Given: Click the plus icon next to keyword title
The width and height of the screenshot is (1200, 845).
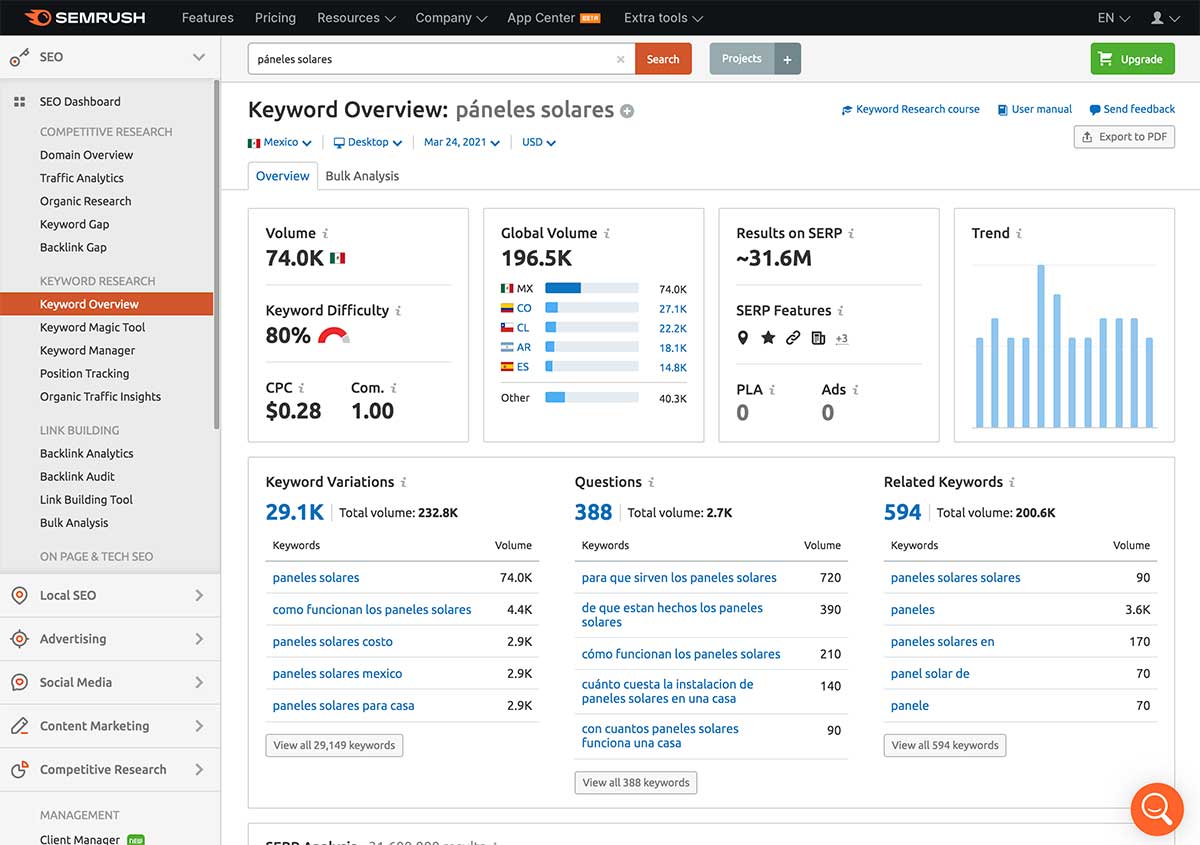Looking at the screenshot, I should coord(627,111).
